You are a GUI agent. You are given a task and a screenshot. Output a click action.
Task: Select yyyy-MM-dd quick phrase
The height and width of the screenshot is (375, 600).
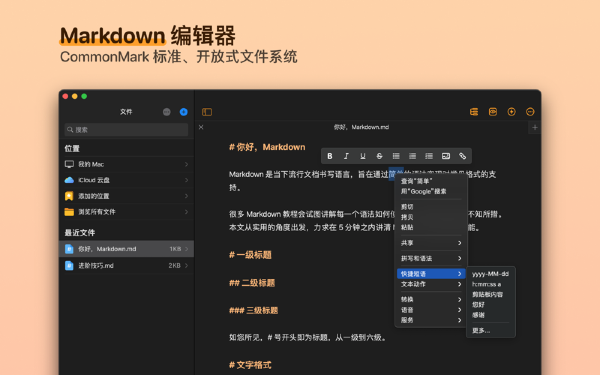coord(490,274)
